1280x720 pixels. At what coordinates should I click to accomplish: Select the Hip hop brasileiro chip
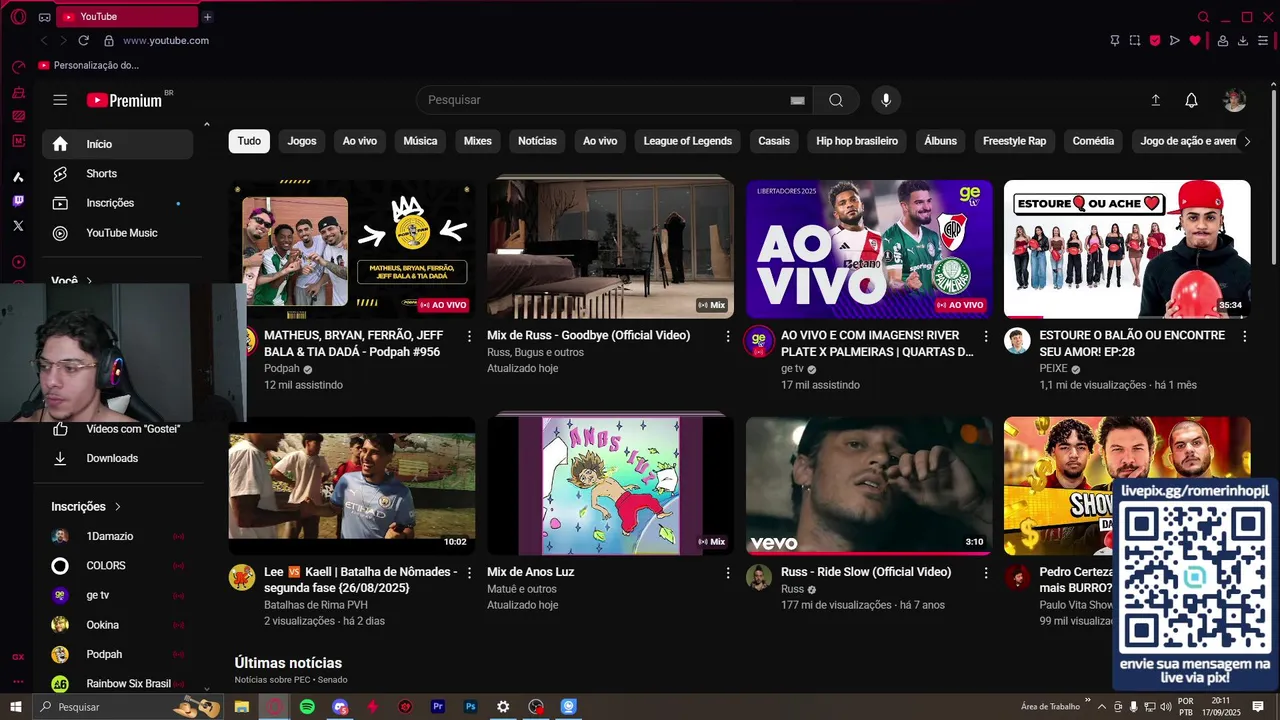click(x=857, y=141)
